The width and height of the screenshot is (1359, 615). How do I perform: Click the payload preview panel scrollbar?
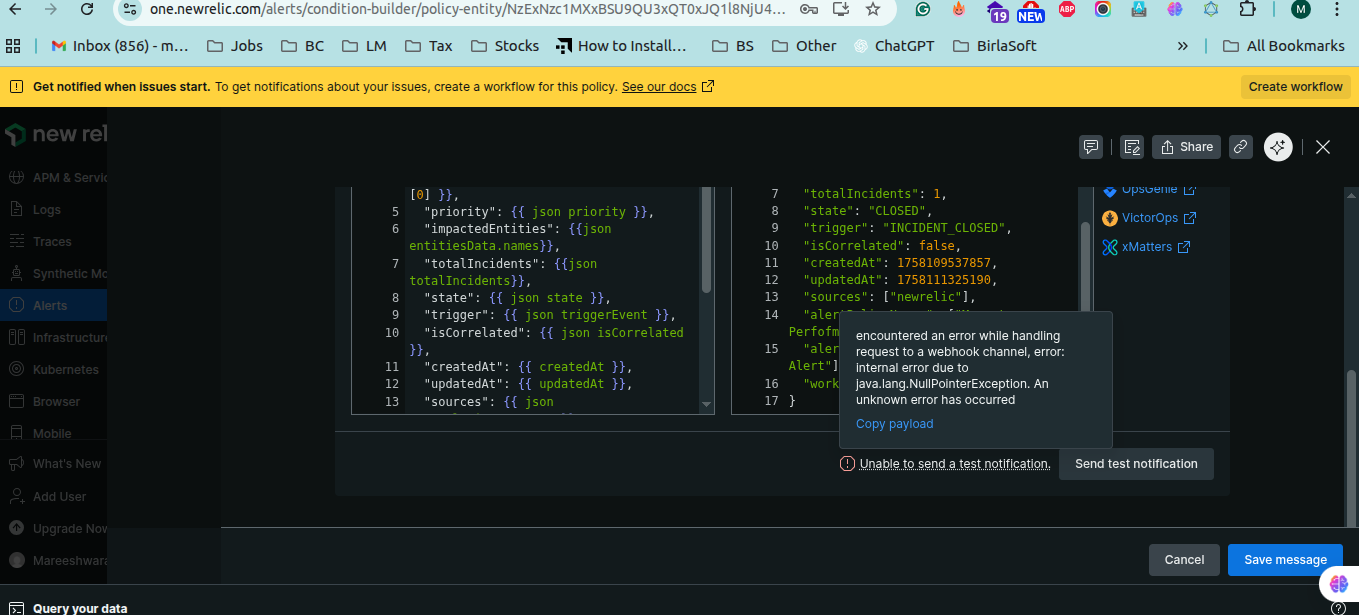coord(1085,265)
